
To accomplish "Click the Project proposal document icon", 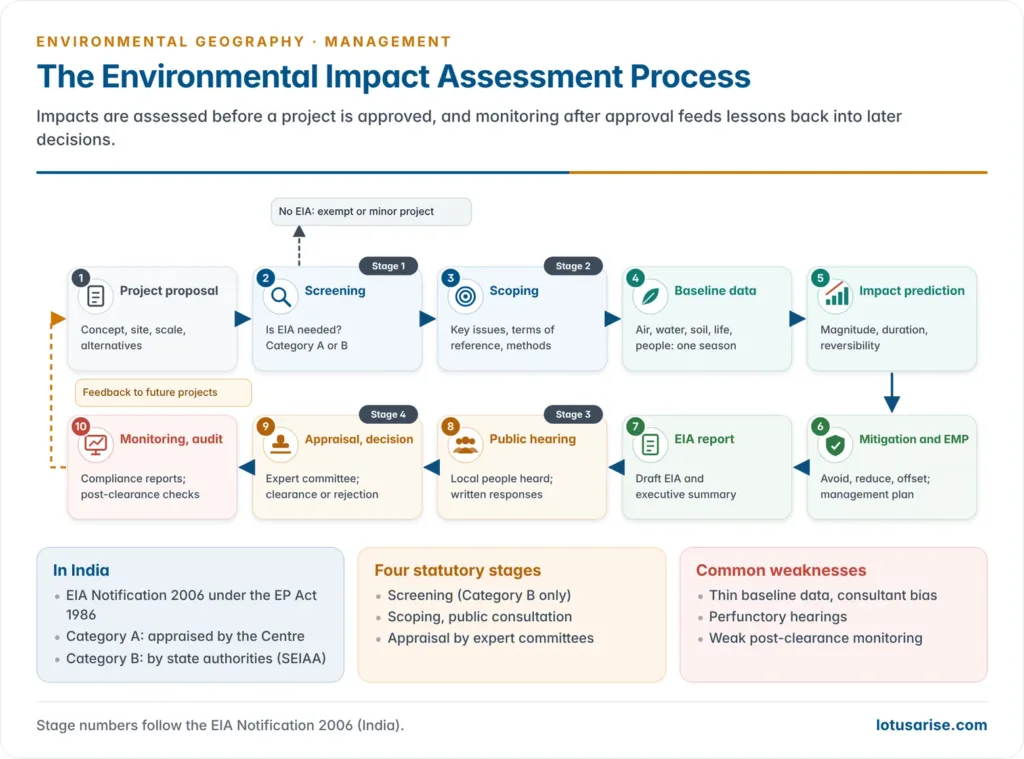I will [x=95, y=297].
